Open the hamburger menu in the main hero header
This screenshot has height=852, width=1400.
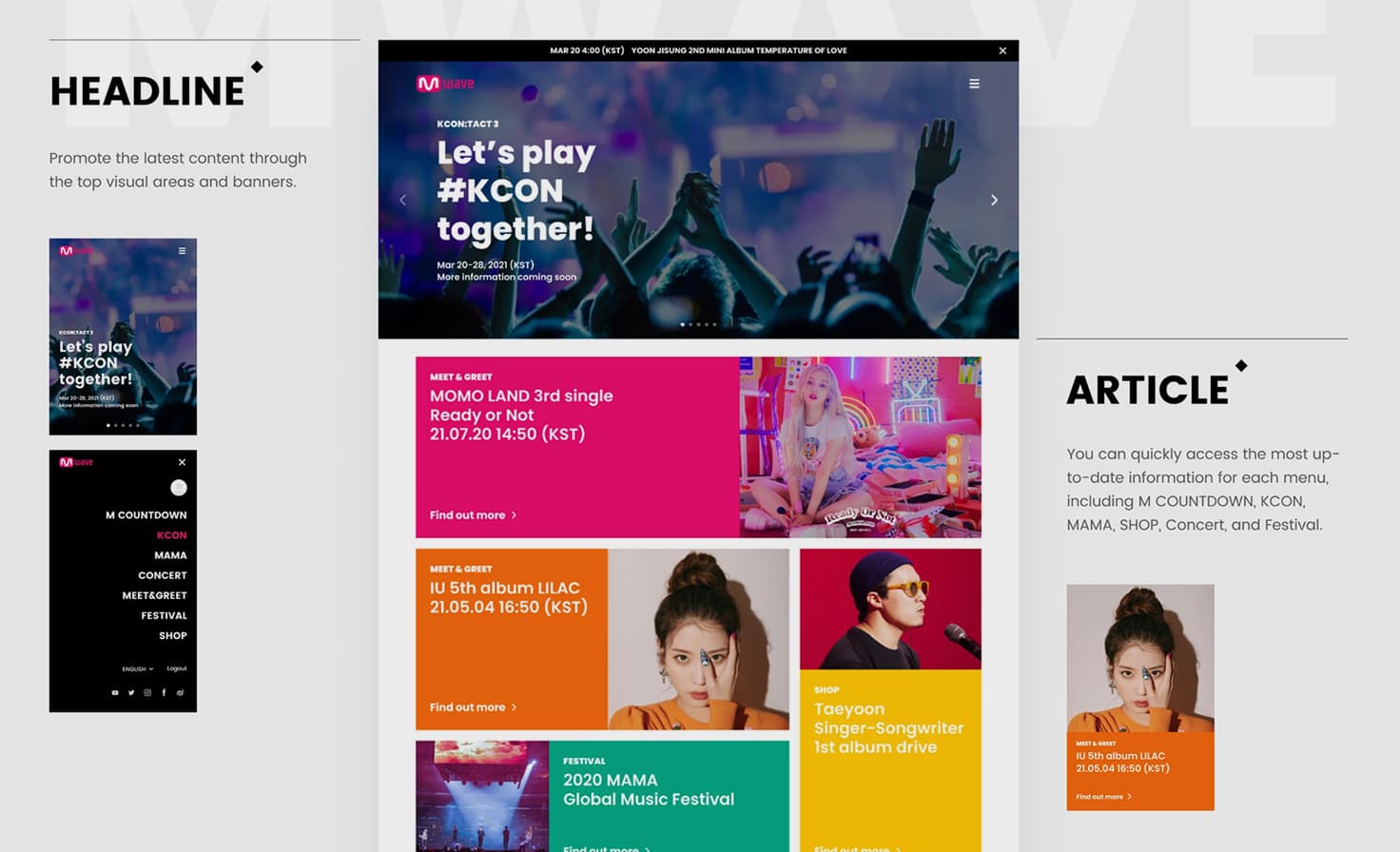click(974, 84)
